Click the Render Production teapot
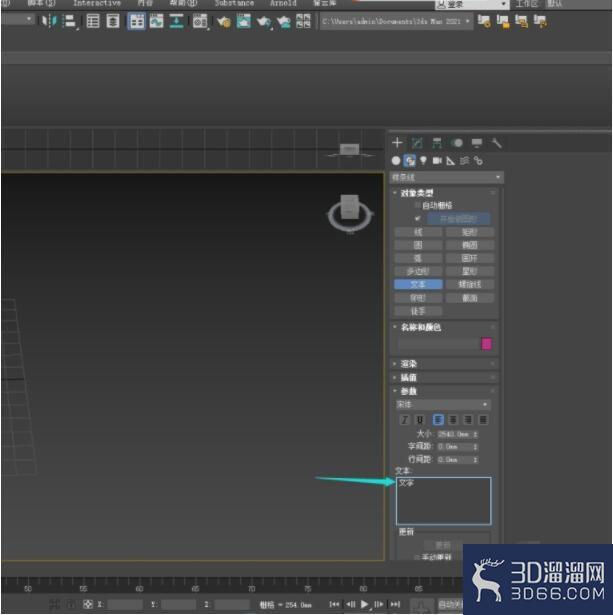Viewport: 613px width, 615px height. (264, 22)
